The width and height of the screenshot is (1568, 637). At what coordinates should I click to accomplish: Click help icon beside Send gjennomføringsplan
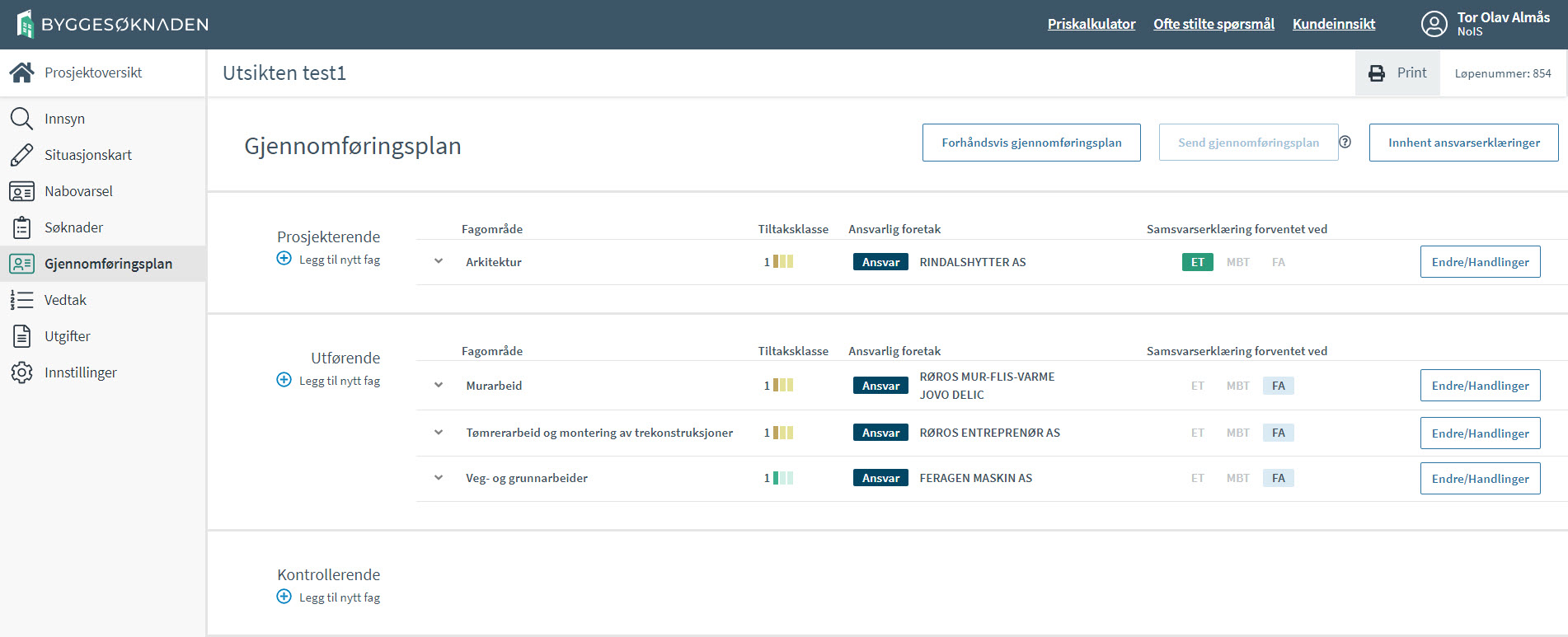click(1345, 142)
